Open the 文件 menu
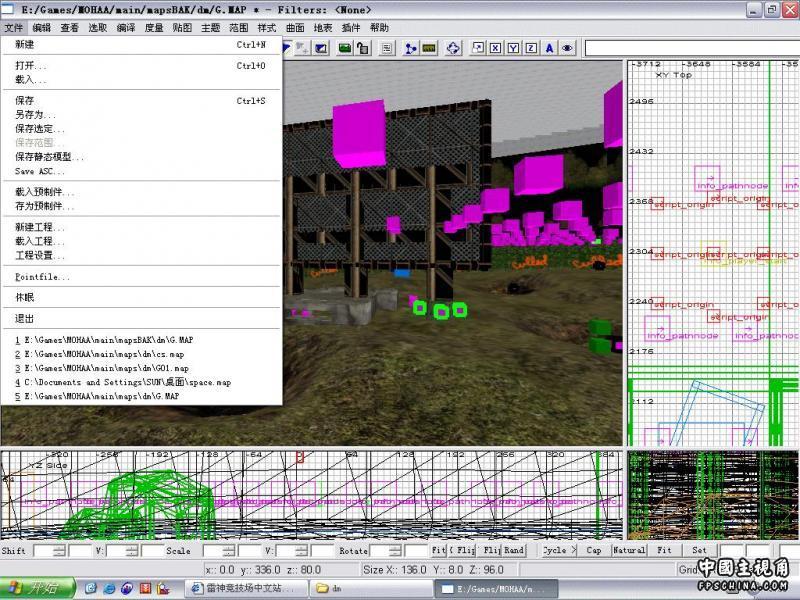800x600 pixels. pos(14,28)
